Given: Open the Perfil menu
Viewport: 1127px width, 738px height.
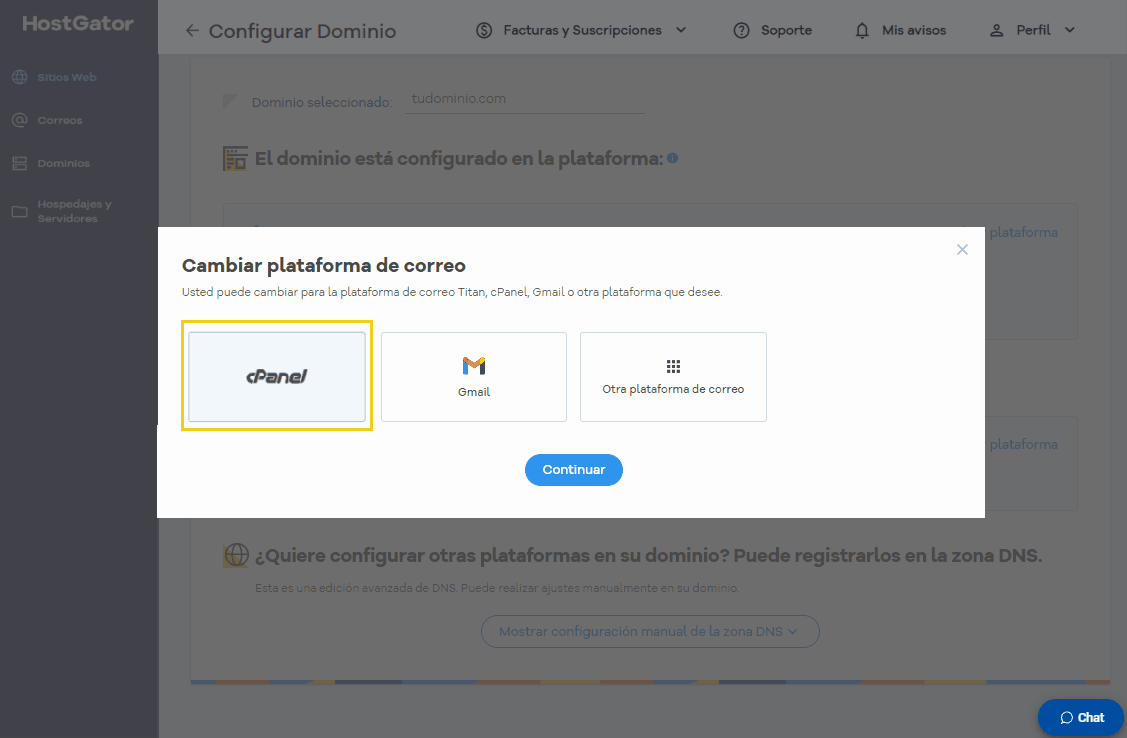Looking at the screenshot, I should pyautogui.click(x=1034, y=30).
